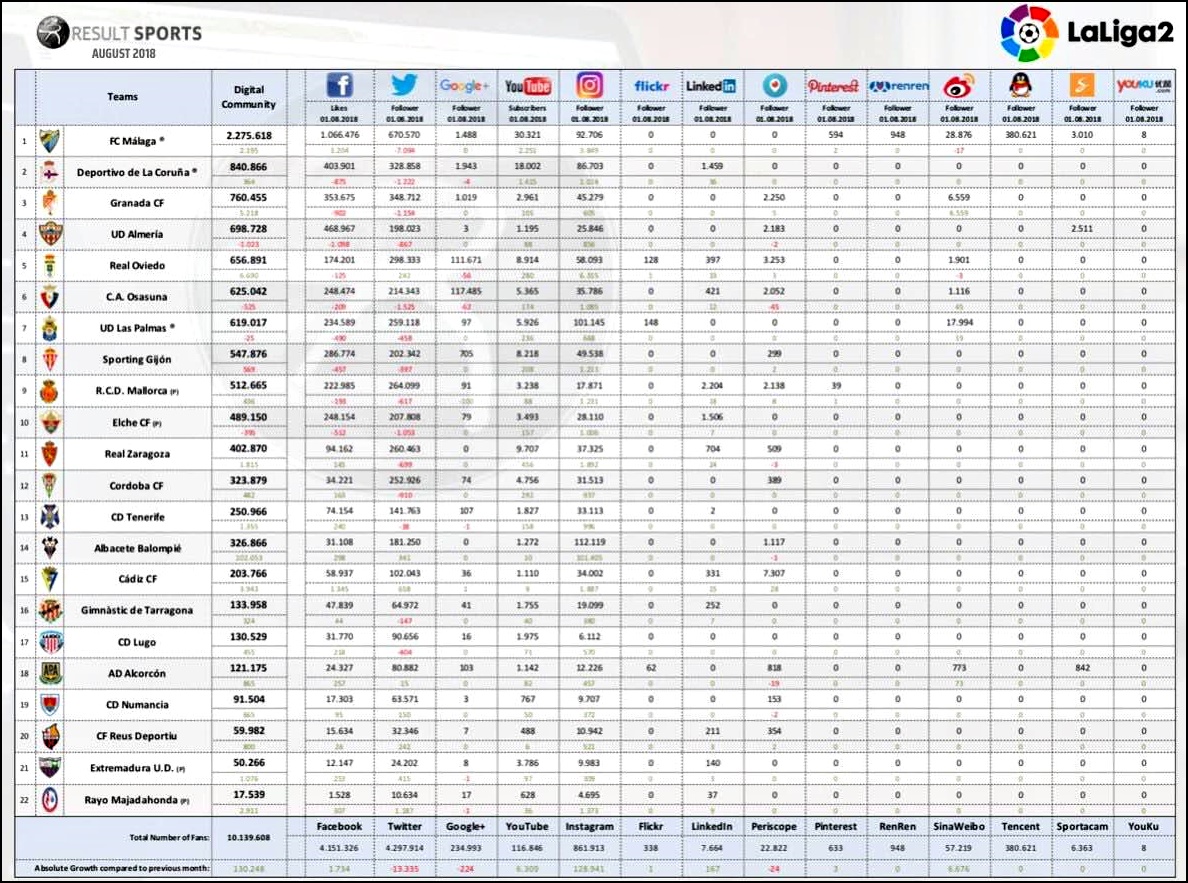Open the LaLiga2 logo
Screen dimensions: 1188x883
[x=1086, y=33]
